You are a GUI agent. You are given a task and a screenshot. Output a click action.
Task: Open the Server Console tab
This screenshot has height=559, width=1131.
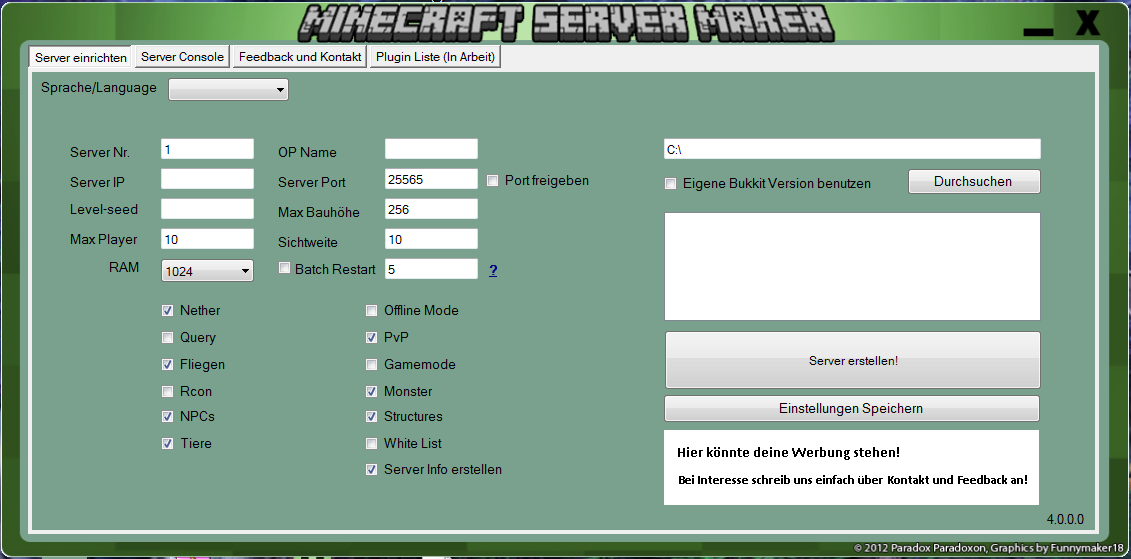(182, 57)
